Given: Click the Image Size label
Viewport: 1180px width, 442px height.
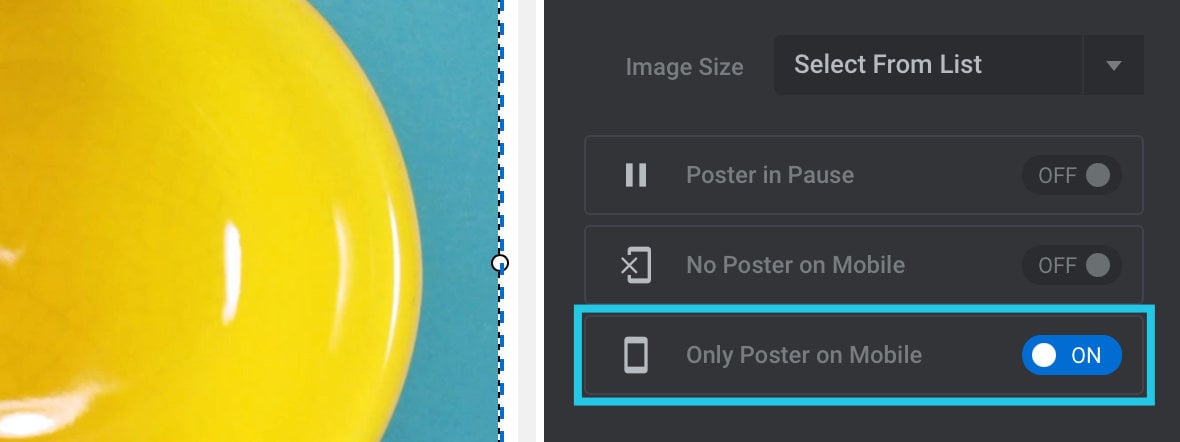Looking at the screenshot, I should (684, 67).
